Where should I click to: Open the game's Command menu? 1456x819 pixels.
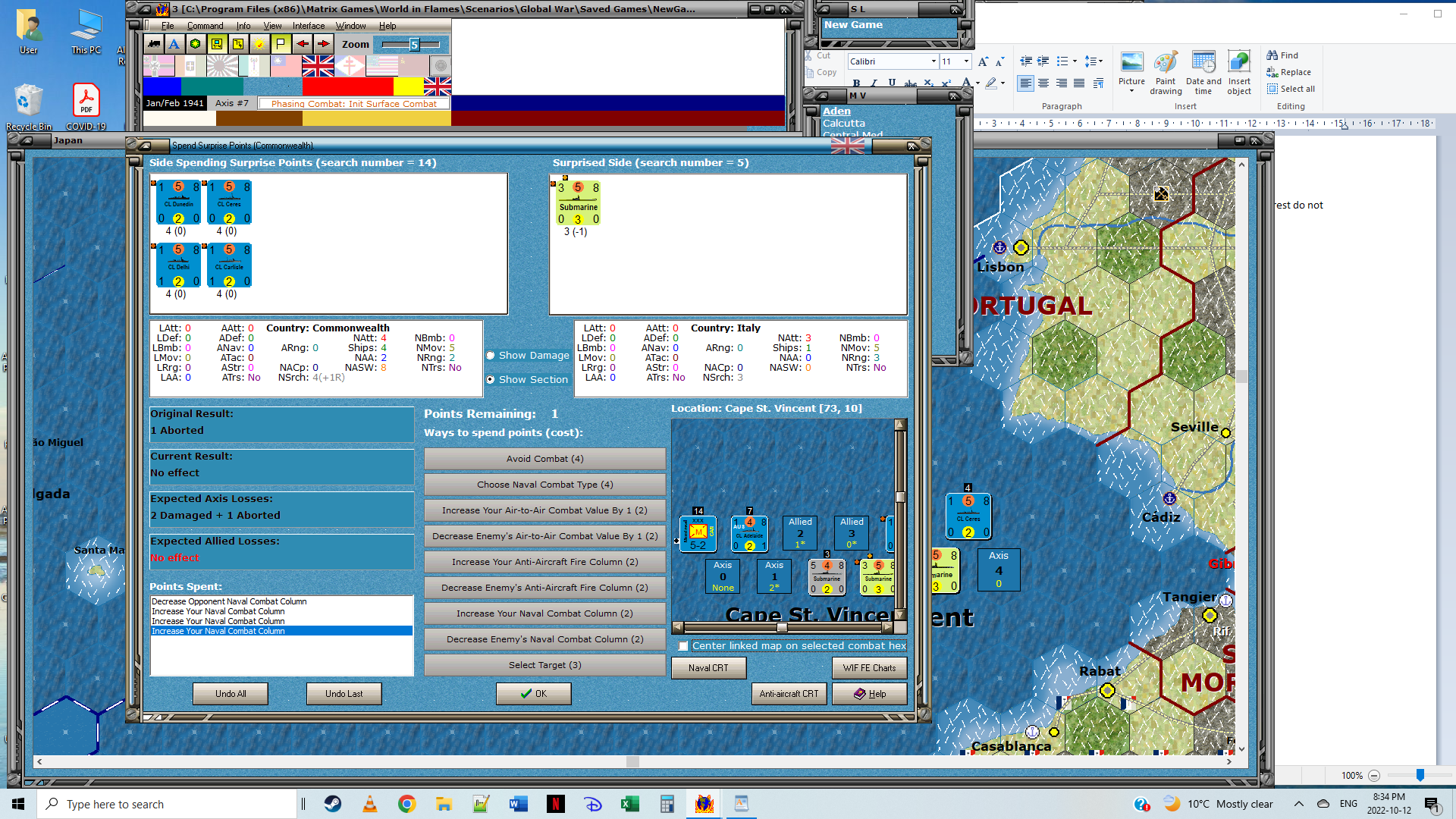coord(205,26)
